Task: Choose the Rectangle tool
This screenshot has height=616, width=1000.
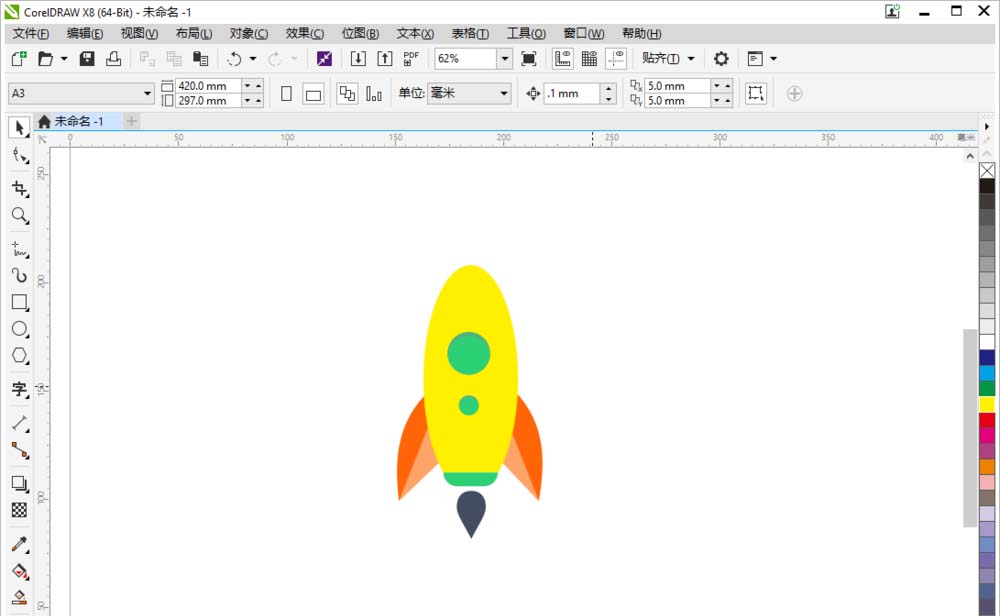Action: tap(19, 302)
